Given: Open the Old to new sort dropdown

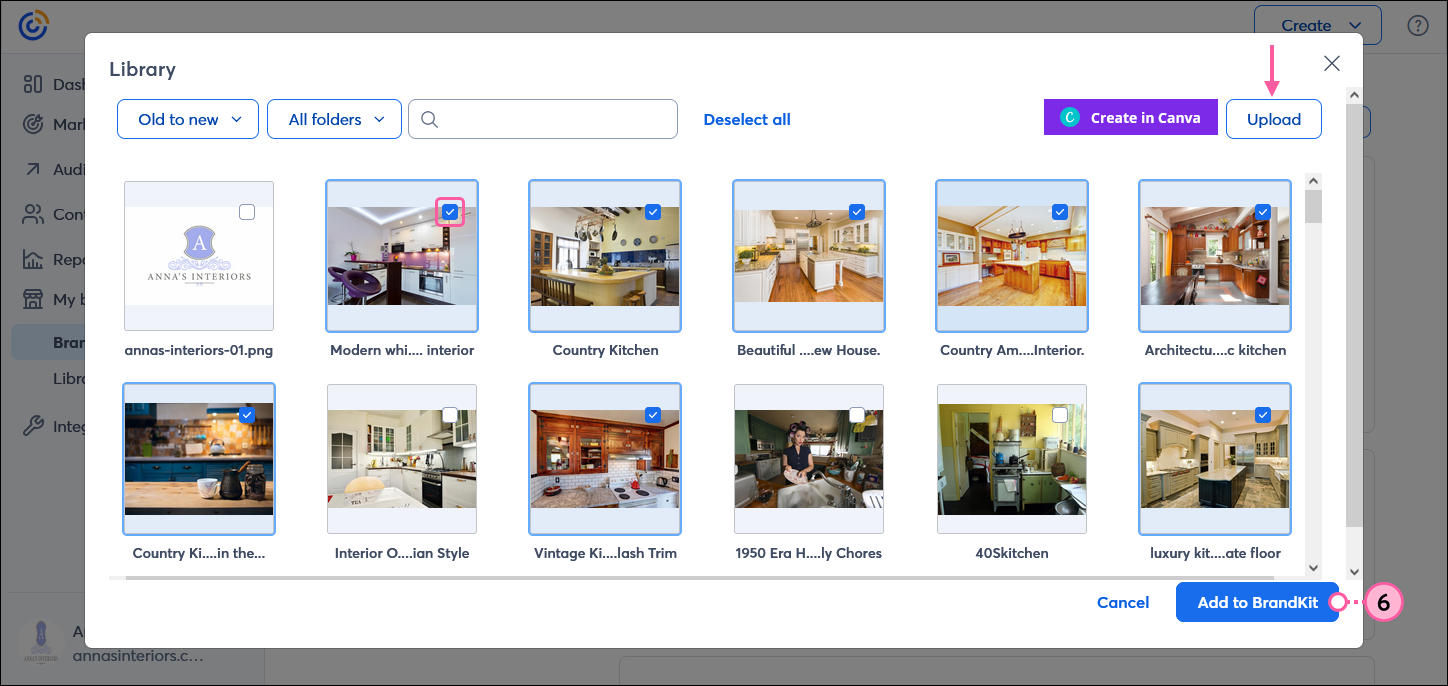Looking at the screenshot, I should (x=188, y=119).
